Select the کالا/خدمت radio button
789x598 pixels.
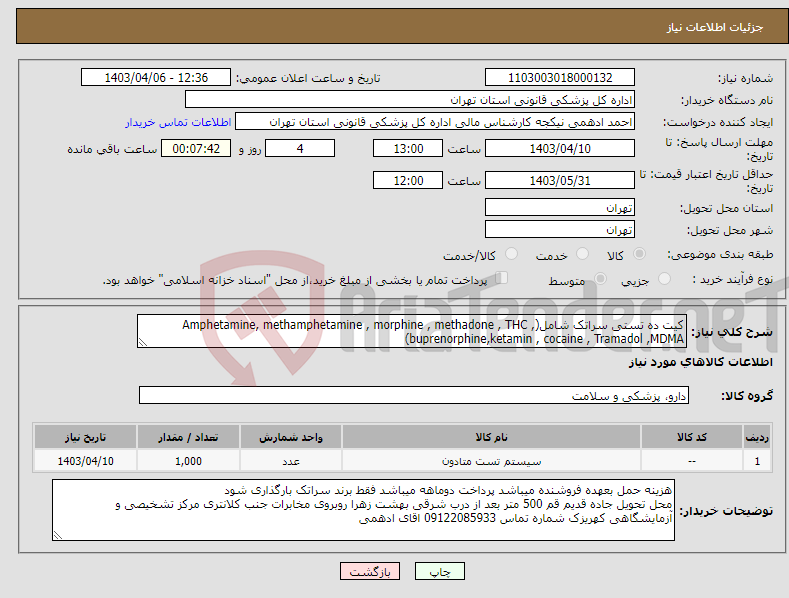pos(511,254)
